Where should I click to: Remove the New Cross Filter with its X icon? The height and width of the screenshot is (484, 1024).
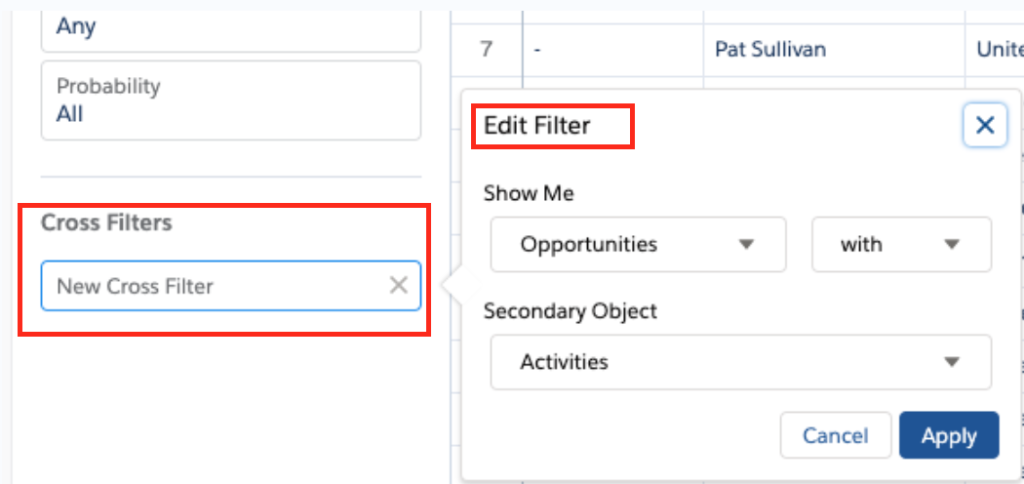[398, 285]
